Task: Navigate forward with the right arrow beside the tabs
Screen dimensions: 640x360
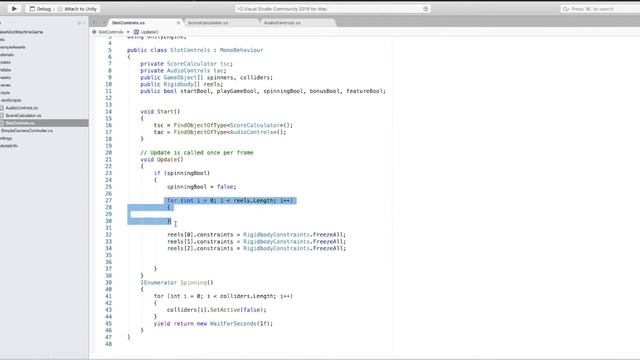Action: 103,23
